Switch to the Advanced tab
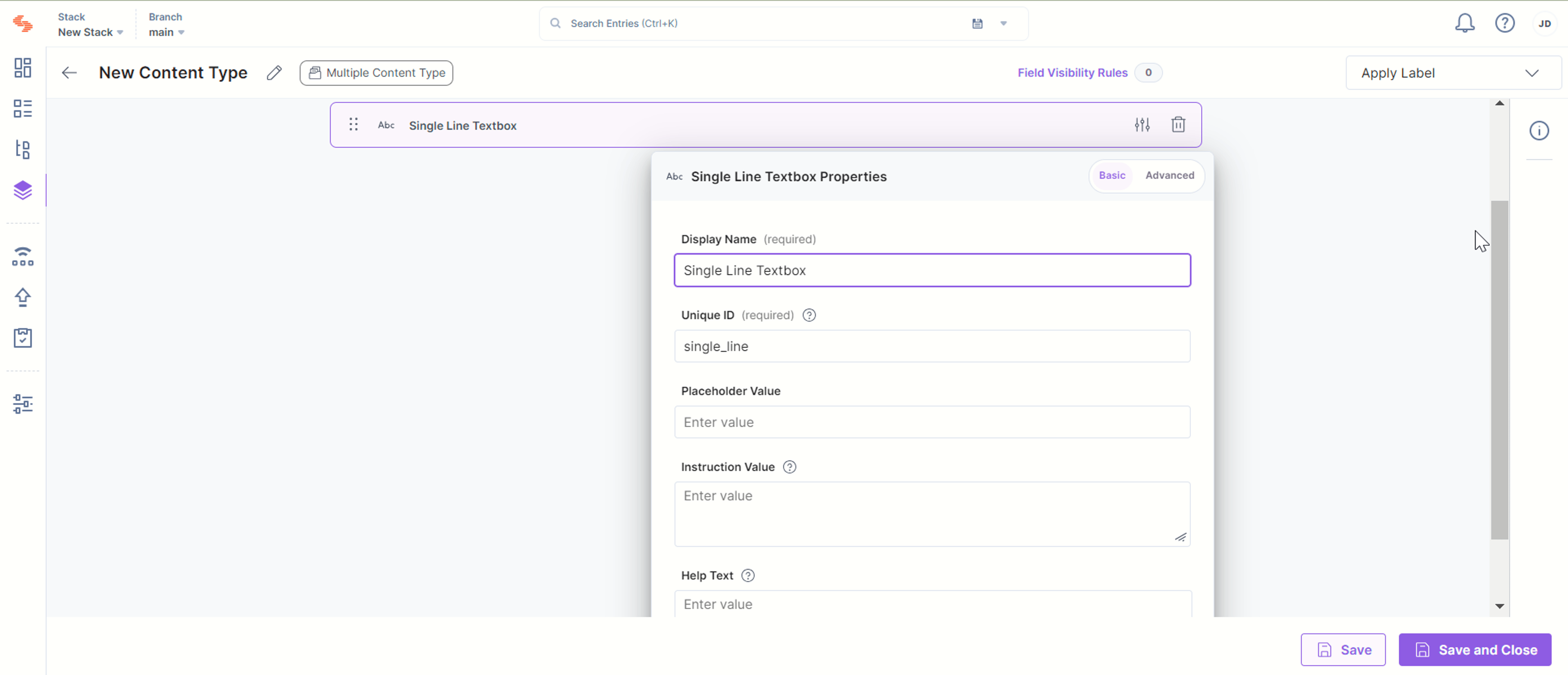This screenshot has height=675, width=1568. point(1169,176)
